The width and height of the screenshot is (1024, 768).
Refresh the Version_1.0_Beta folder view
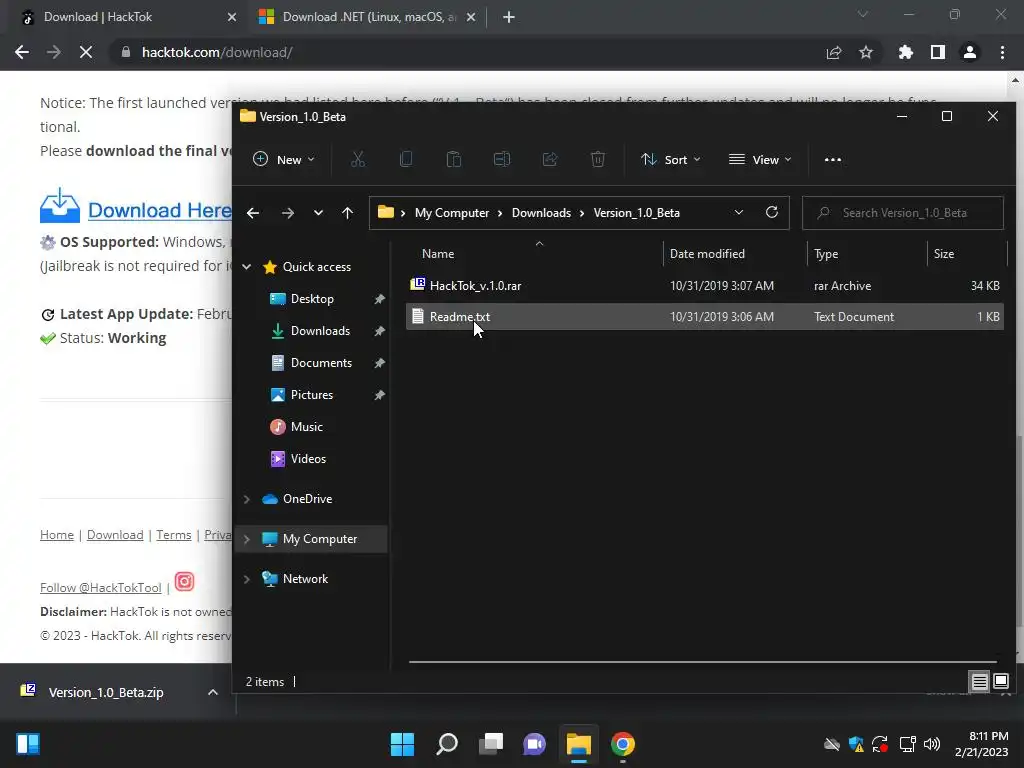tap(771, 213)
